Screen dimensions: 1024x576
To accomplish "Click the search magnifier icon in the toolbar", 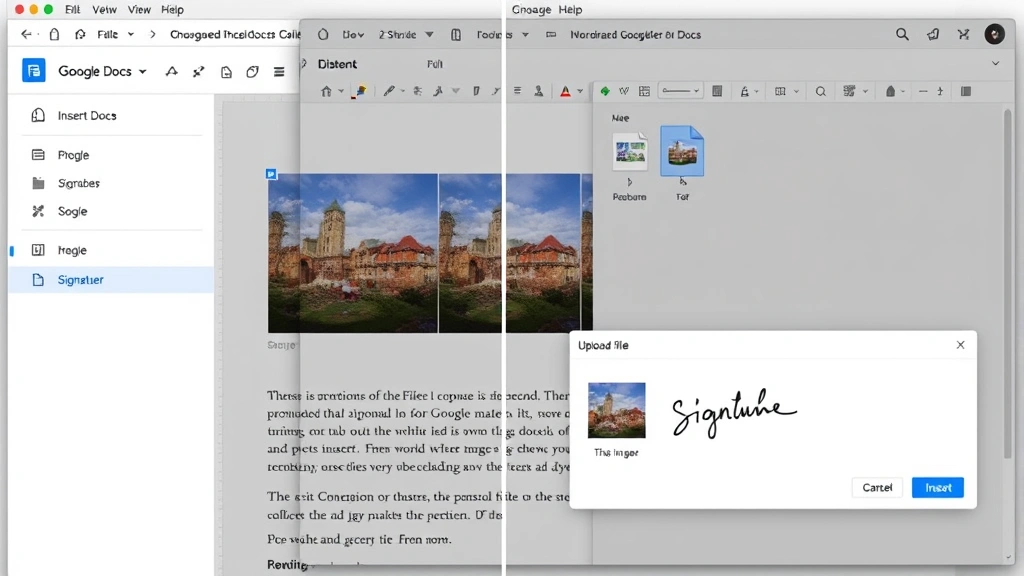I will (820, 91).
